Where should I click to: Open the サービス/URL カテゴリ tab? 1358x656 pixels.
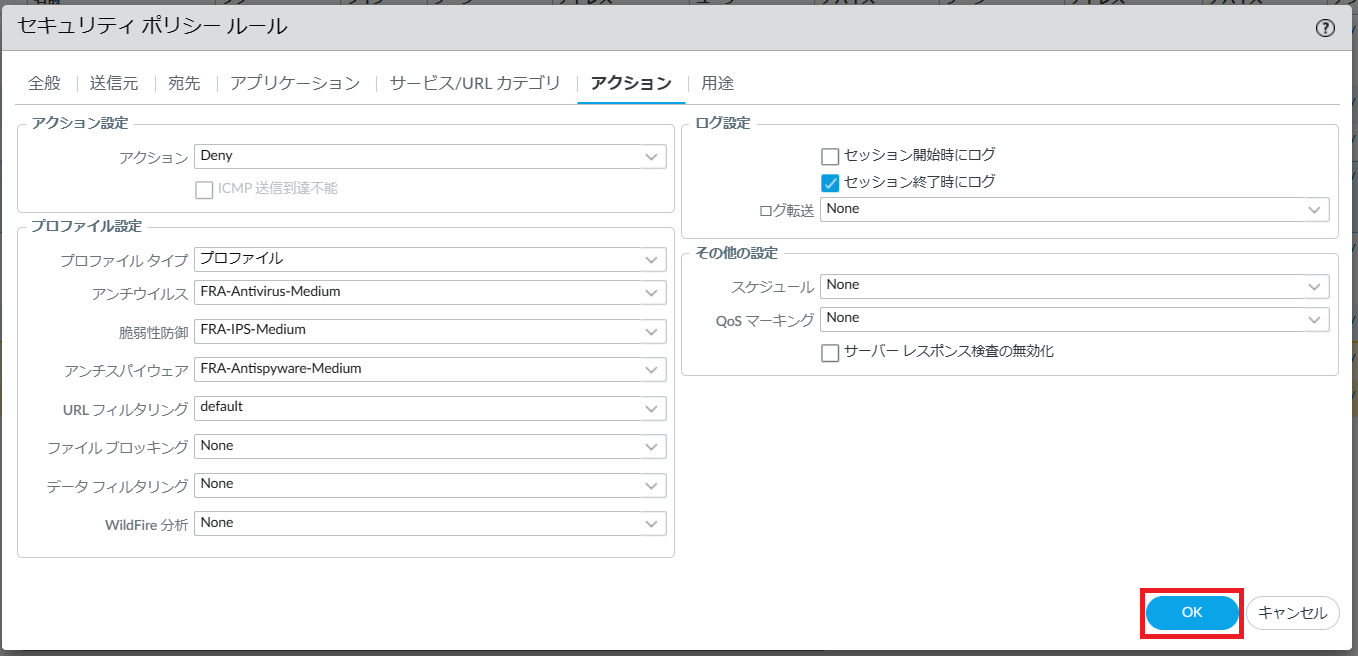click(x=475, y=83)
